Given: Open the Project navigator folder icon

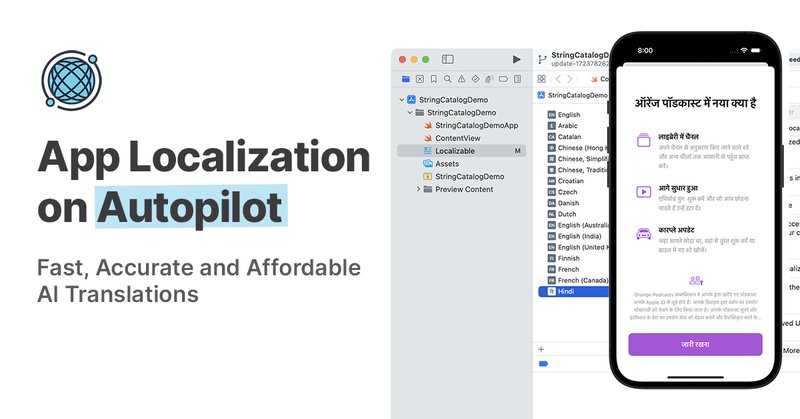Looking at the screenshot, I should pyautogui.click(x=406, y=79).
